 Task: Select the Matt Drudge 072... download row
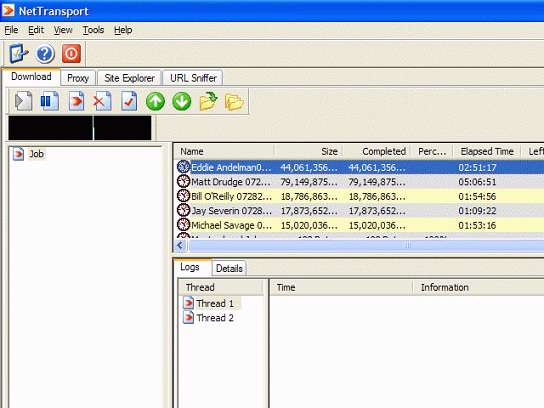point(359,182)
